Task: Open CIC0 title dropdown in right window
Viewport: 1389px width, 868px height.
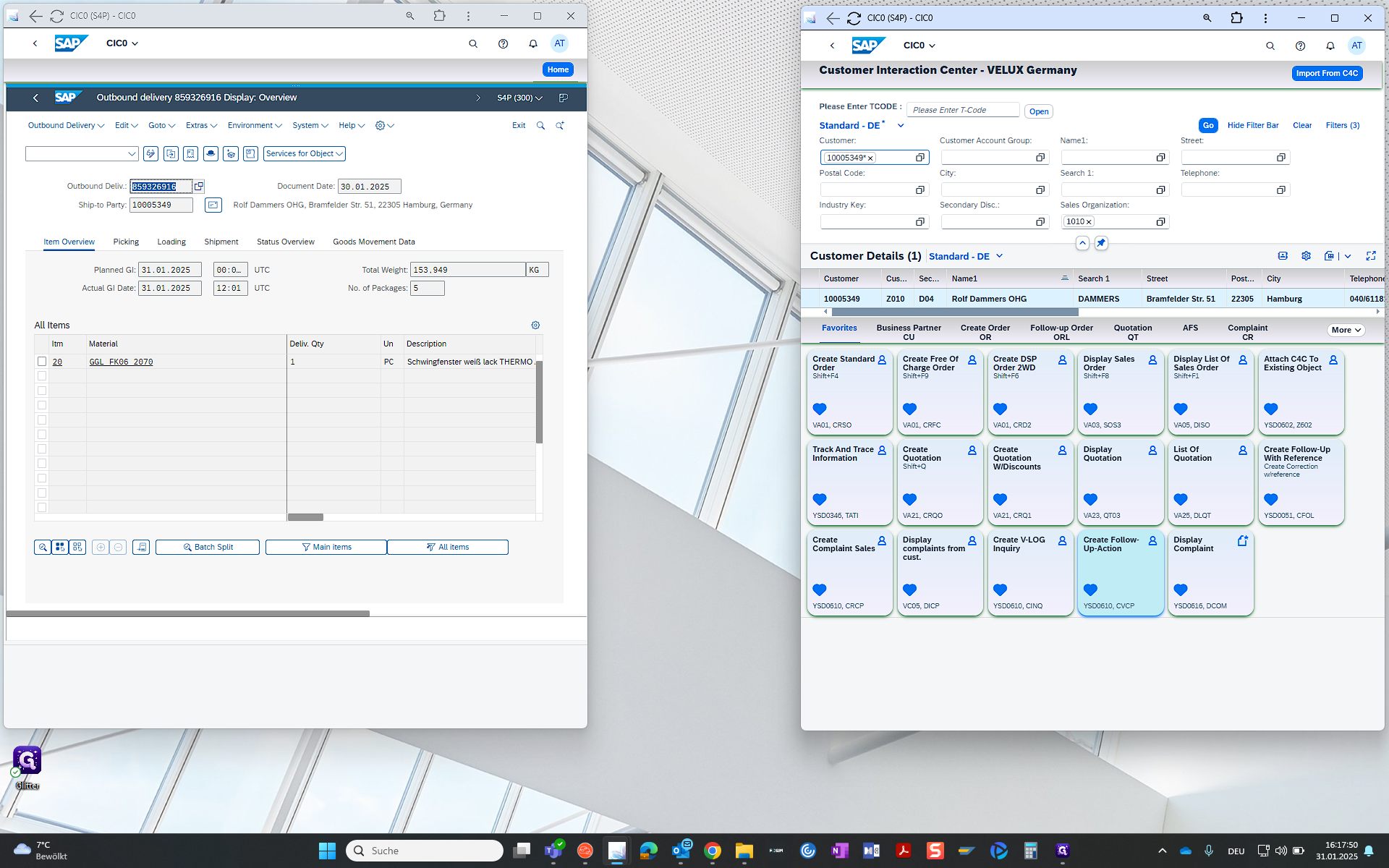Action: pyautogui.click(x=919, y=46)
